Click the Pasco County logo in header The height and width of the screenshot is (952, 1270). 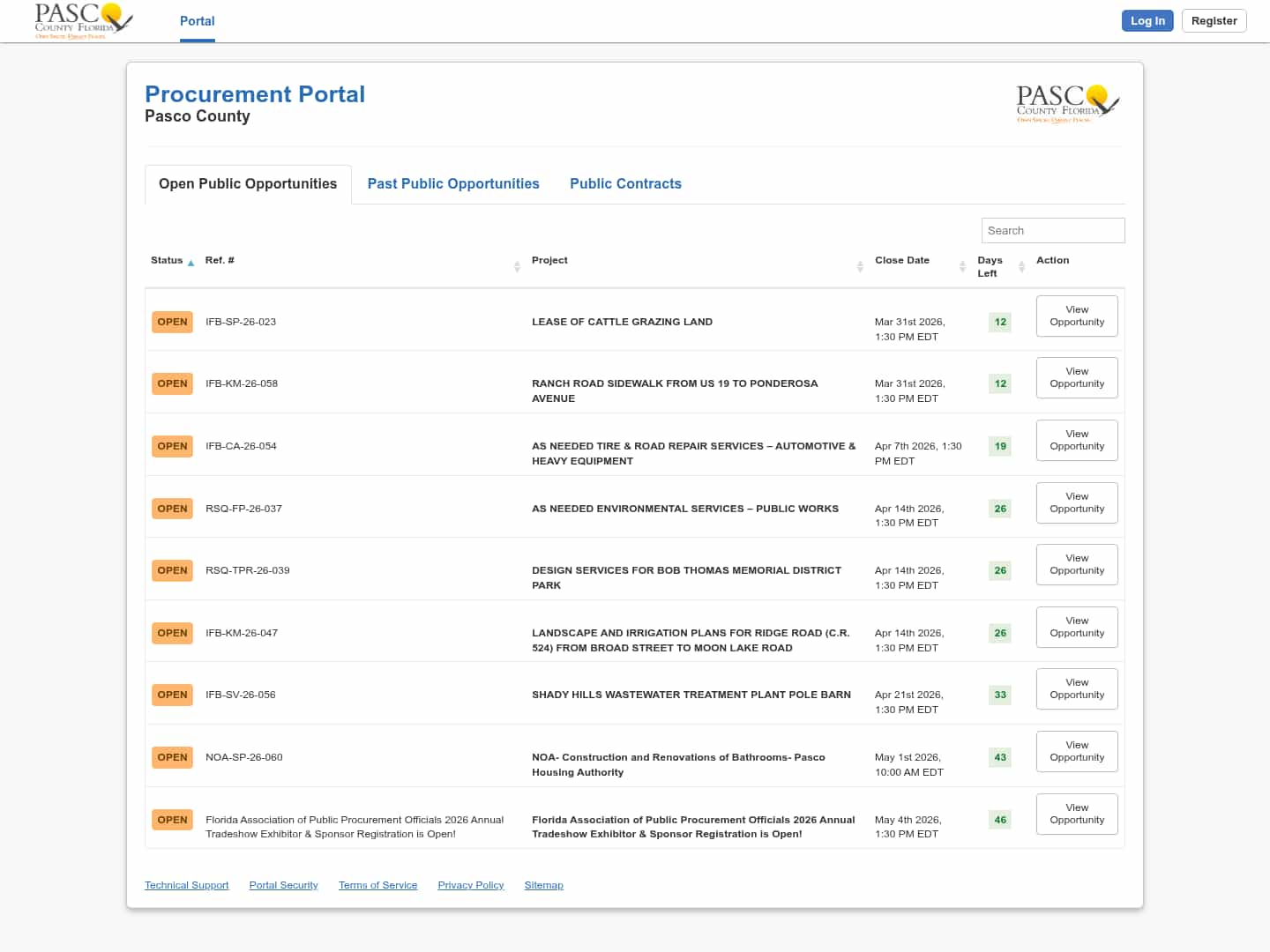point(83,21)
